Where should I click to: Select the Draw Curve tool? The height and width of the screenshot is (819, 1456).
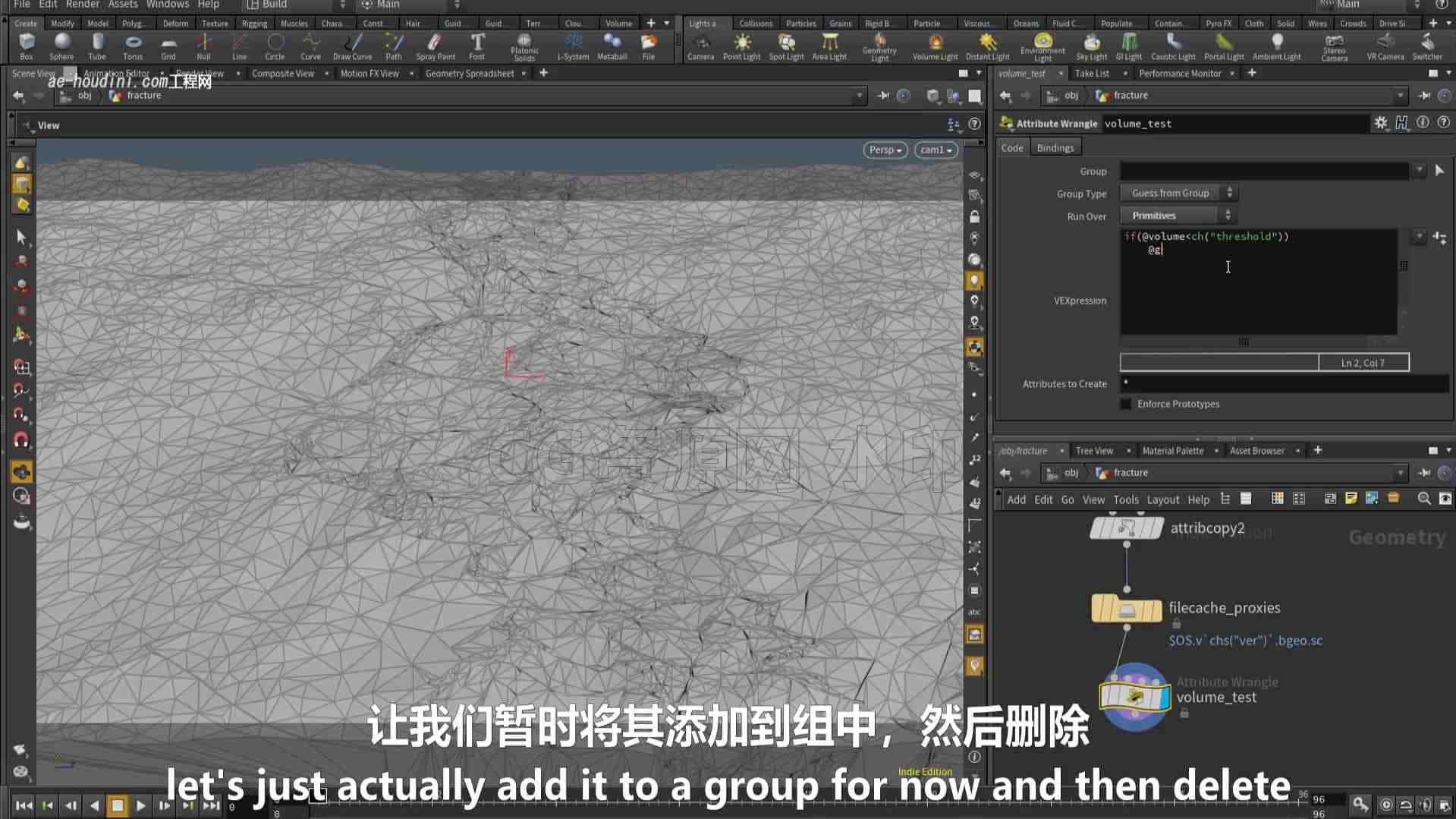pyautogui.click(x=352, y=46)
